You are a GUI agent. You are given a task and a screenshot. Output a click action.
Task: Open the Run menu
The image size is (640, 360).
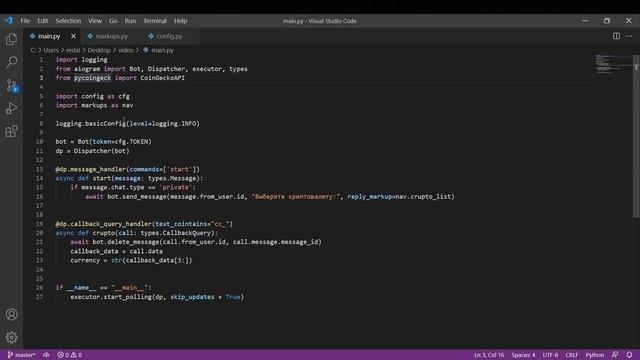tap(130, 21)
